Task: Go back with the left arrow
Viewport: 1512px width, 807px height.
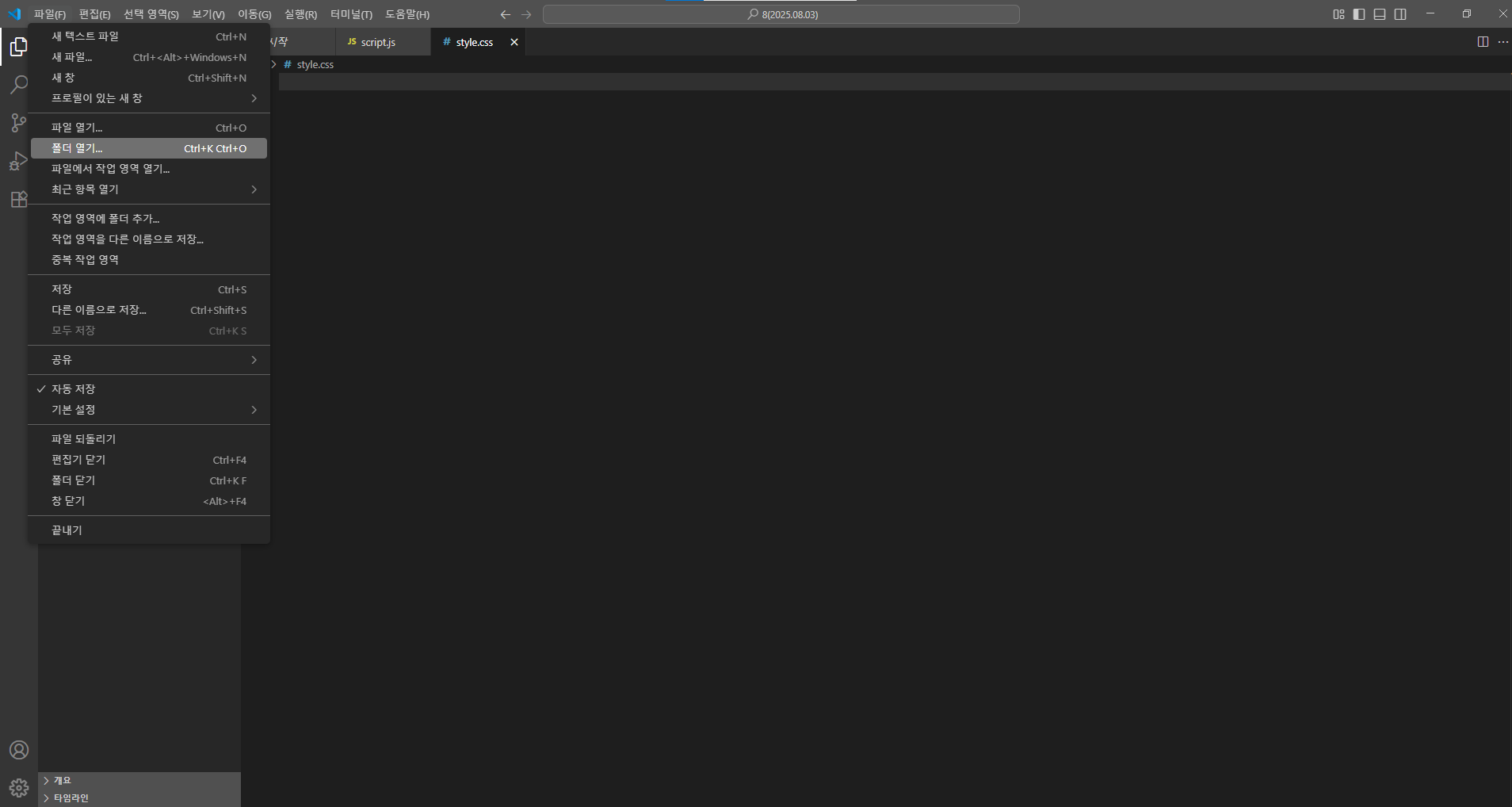Action: coord(506,14)
